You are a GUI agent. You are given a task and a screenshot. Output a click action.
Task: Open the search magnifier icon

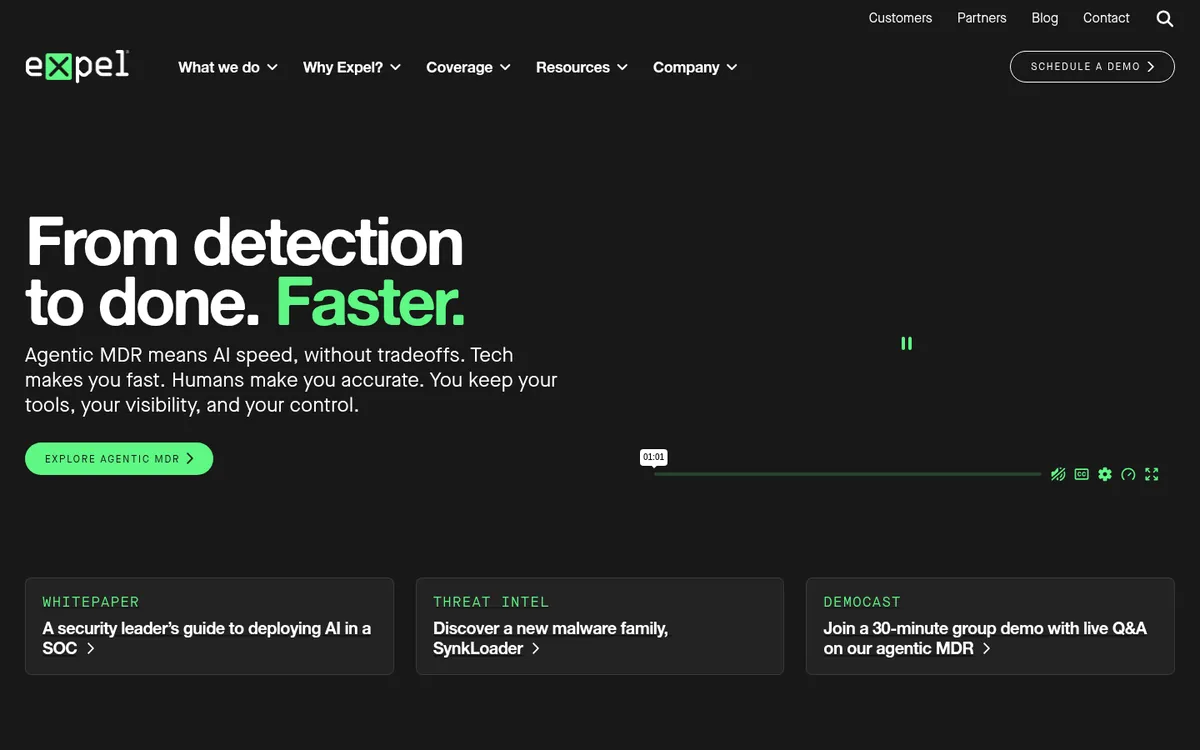(x=1165, y=18)
